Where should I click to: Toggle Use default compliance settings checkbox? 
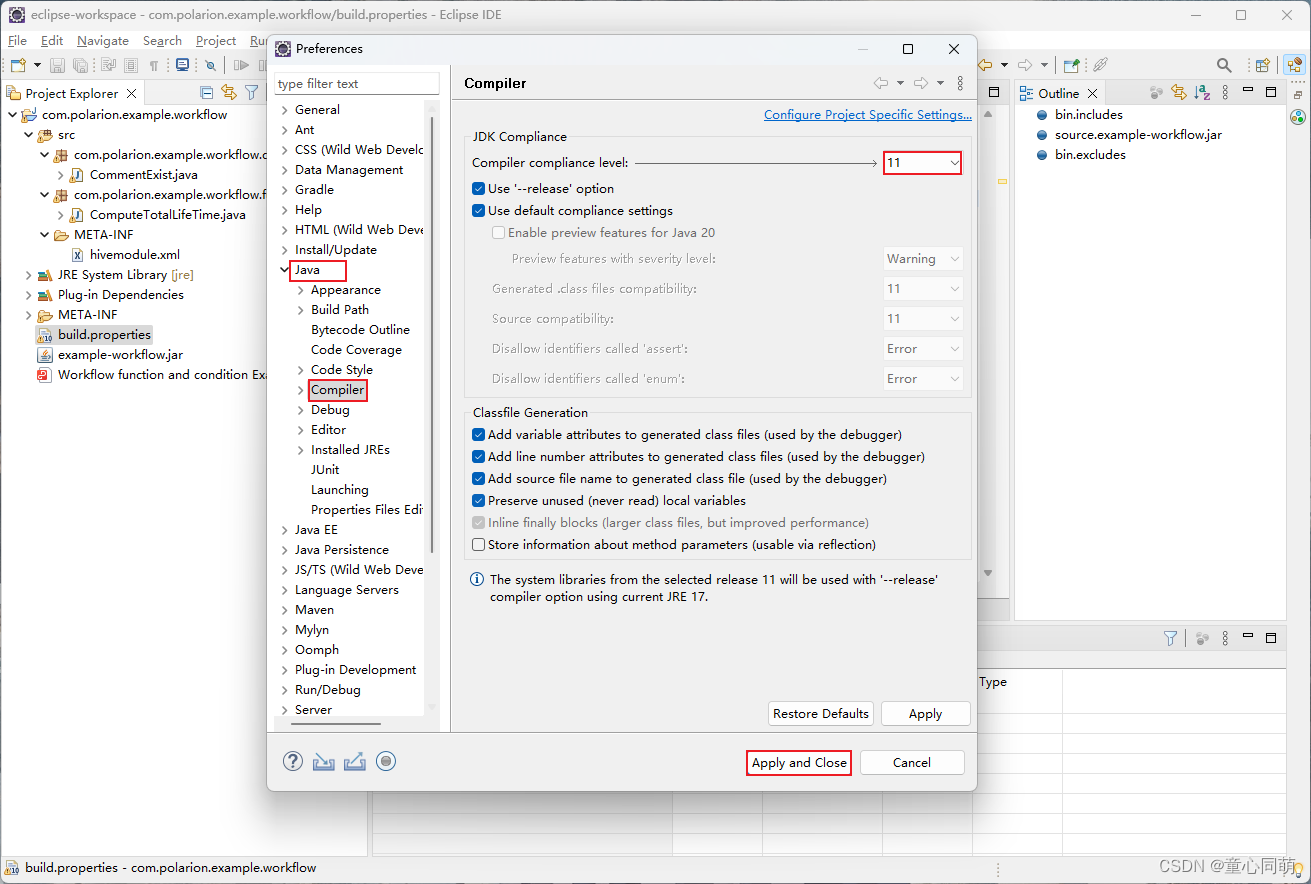click(479, 210)
